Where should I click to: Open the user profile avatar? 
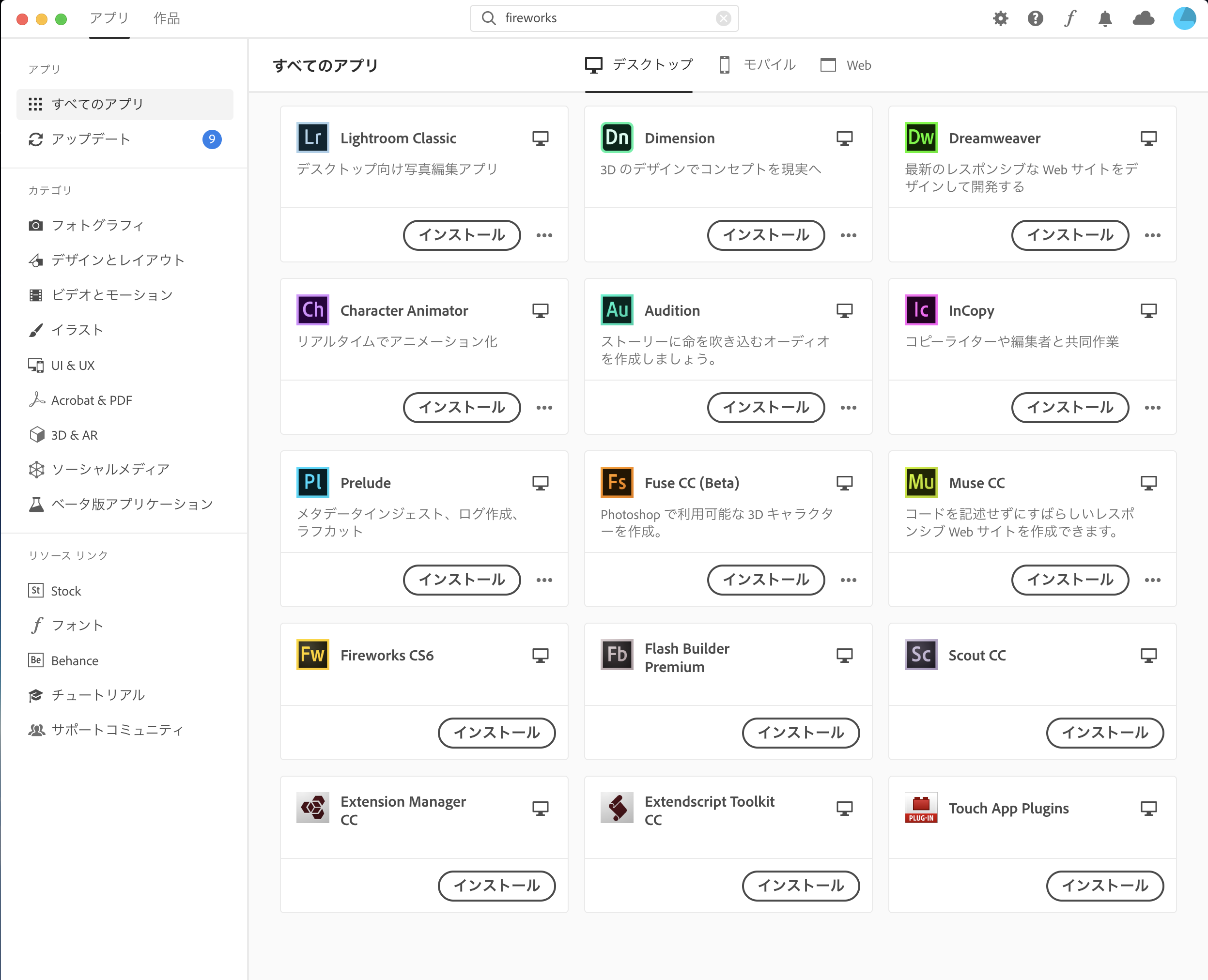click(x=1184, y=18)
